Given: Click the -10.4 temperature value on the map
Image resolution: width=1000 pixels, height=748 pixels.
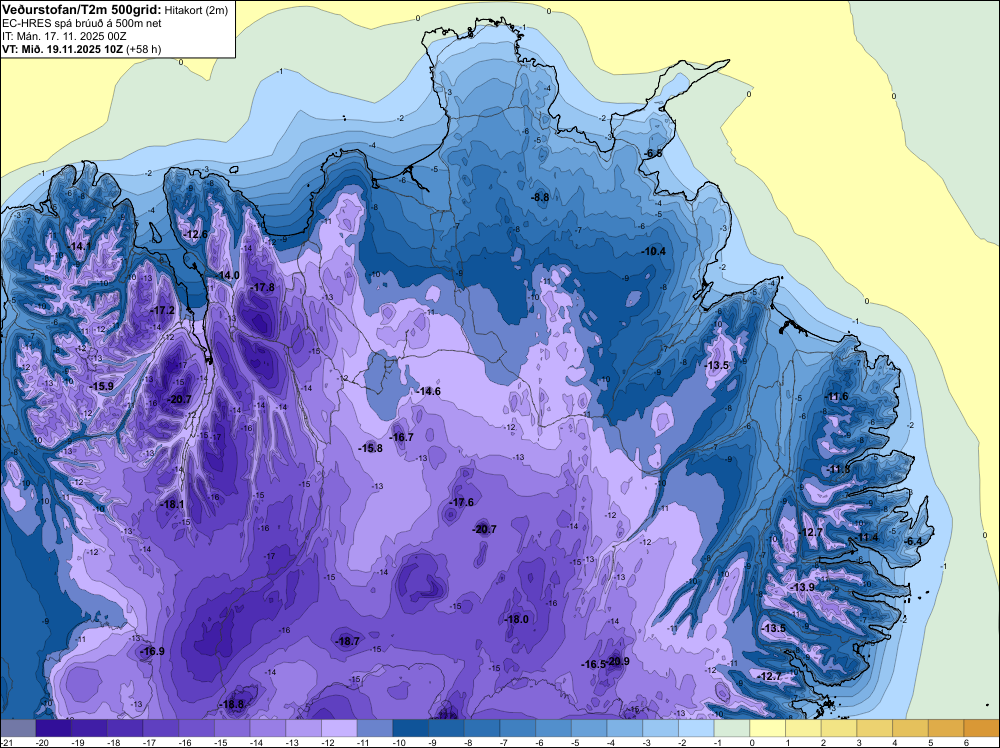Looking at the screenshot, I should point(654,251).
